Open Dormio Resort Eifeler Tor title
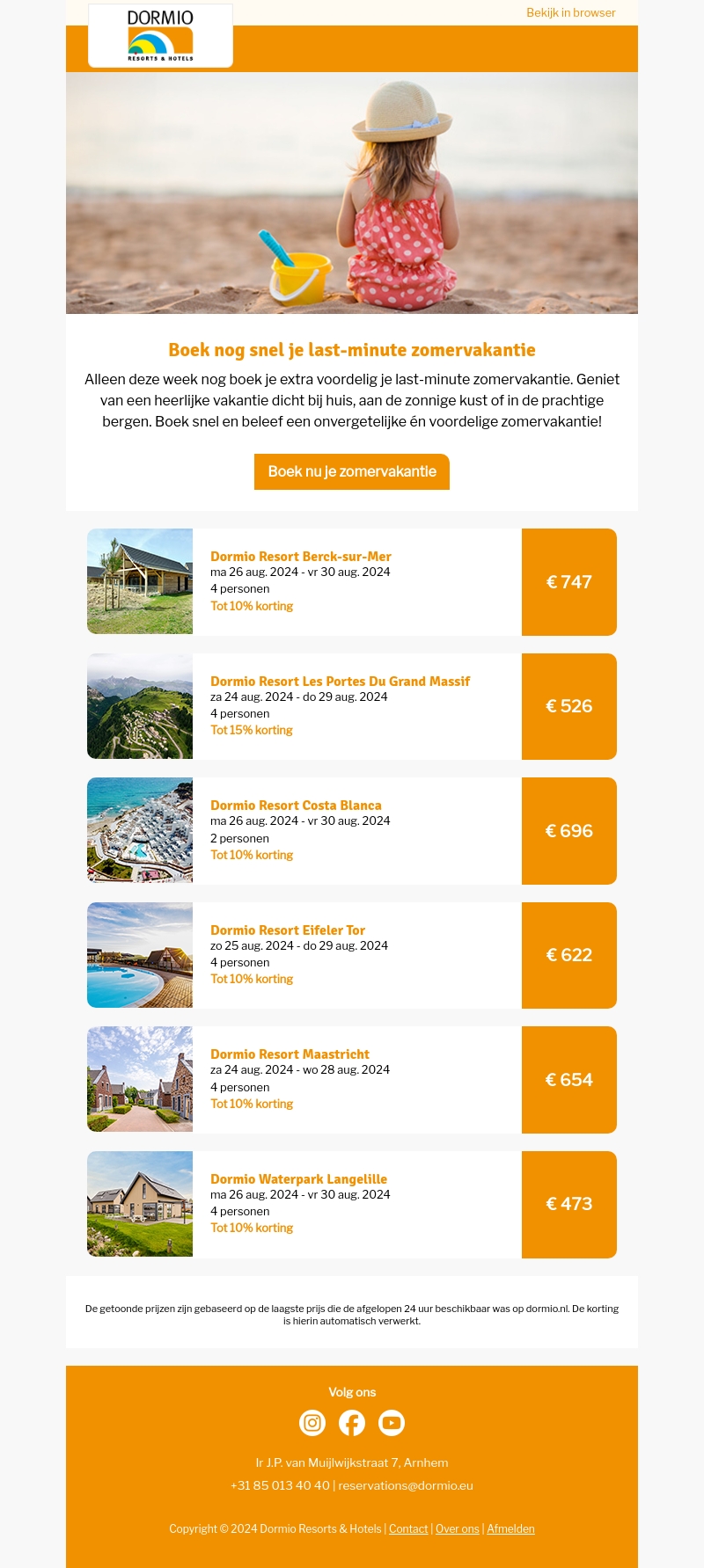The image size is (704, 1568). (x=288, y=930)
